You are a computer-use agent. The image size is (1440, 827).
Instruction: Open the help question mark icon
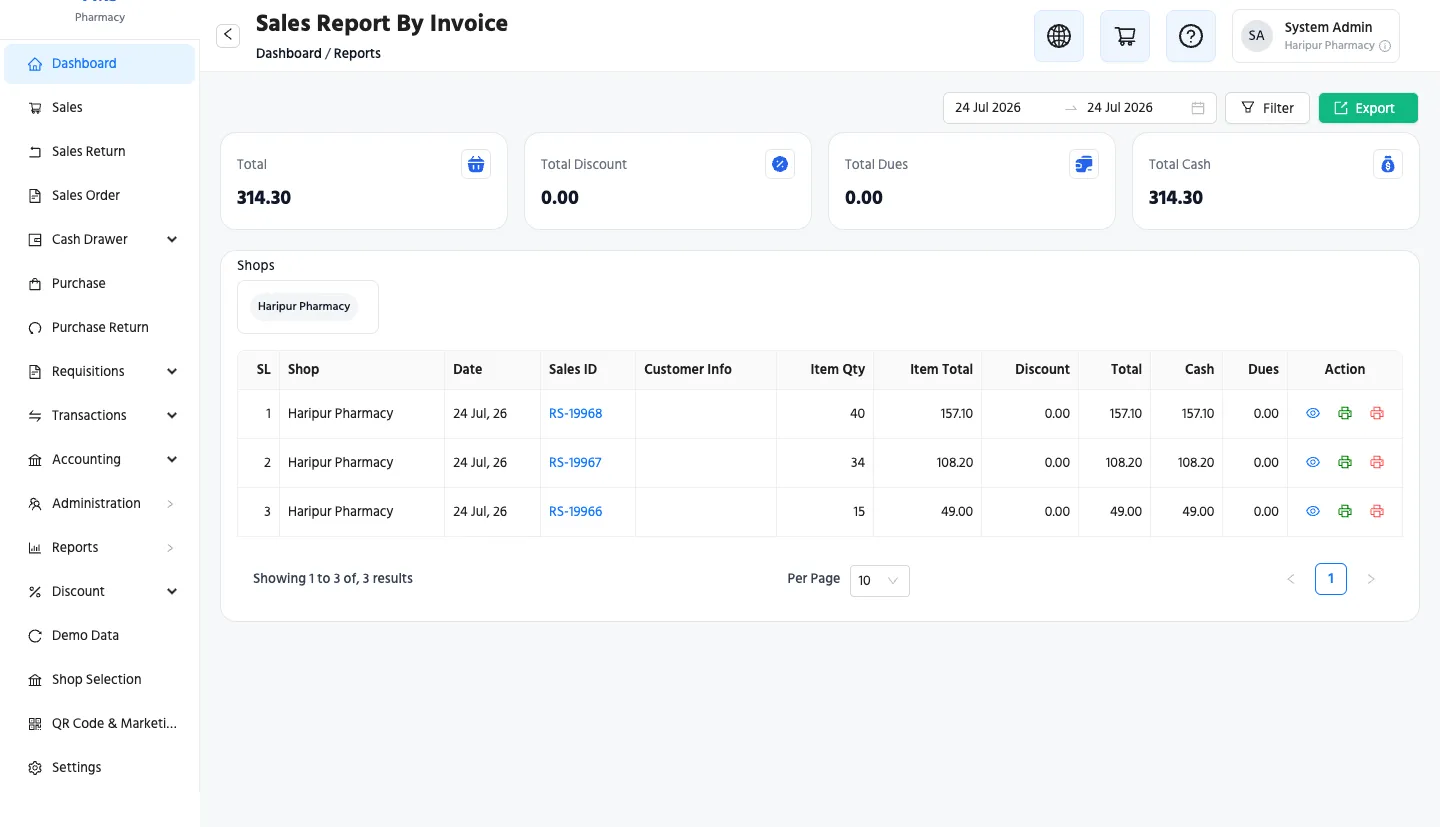[x=1191, y=36]
